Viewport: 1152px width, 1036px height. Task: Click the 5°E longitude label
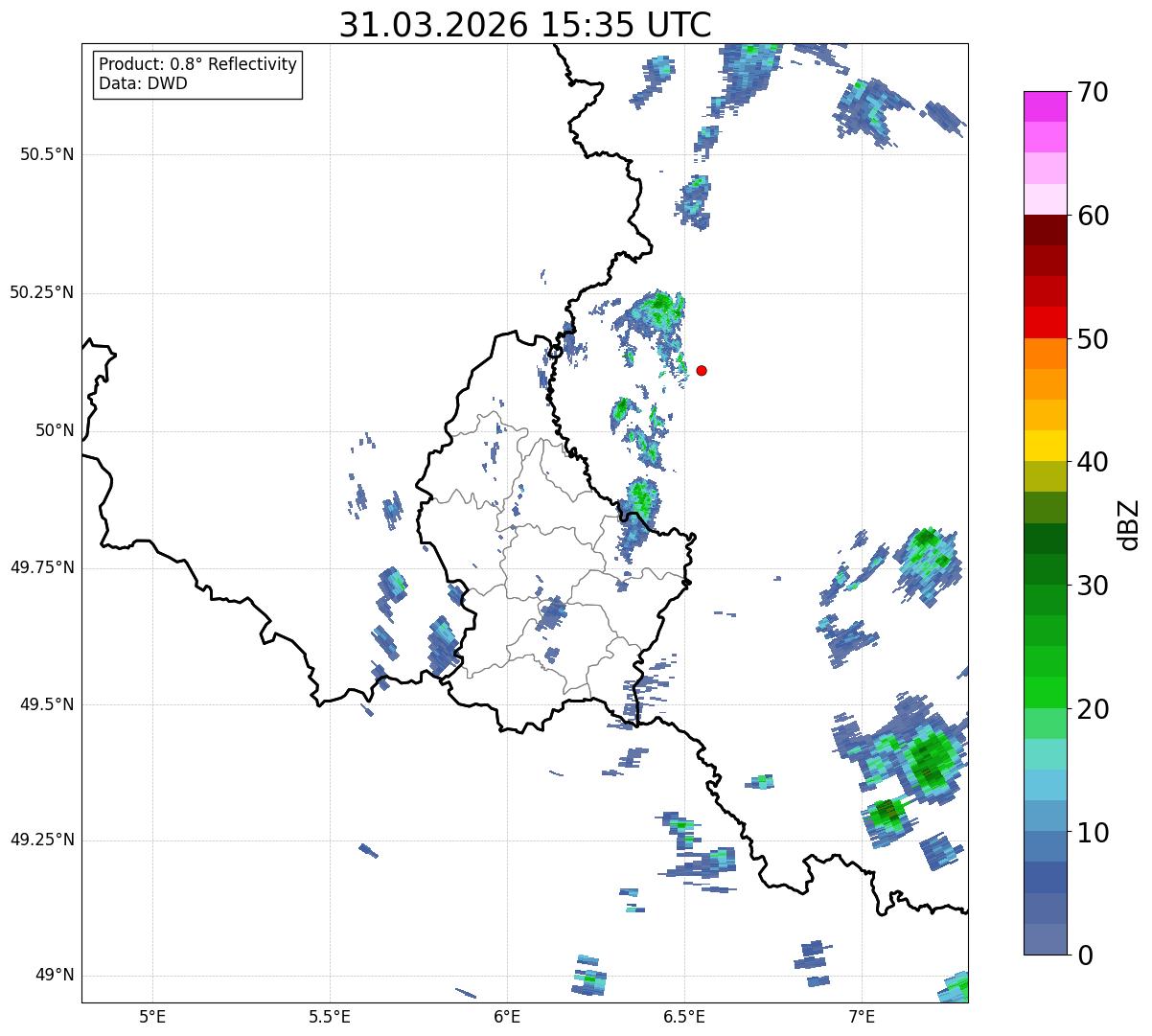pyautogui.click(x=152, y=1016)
